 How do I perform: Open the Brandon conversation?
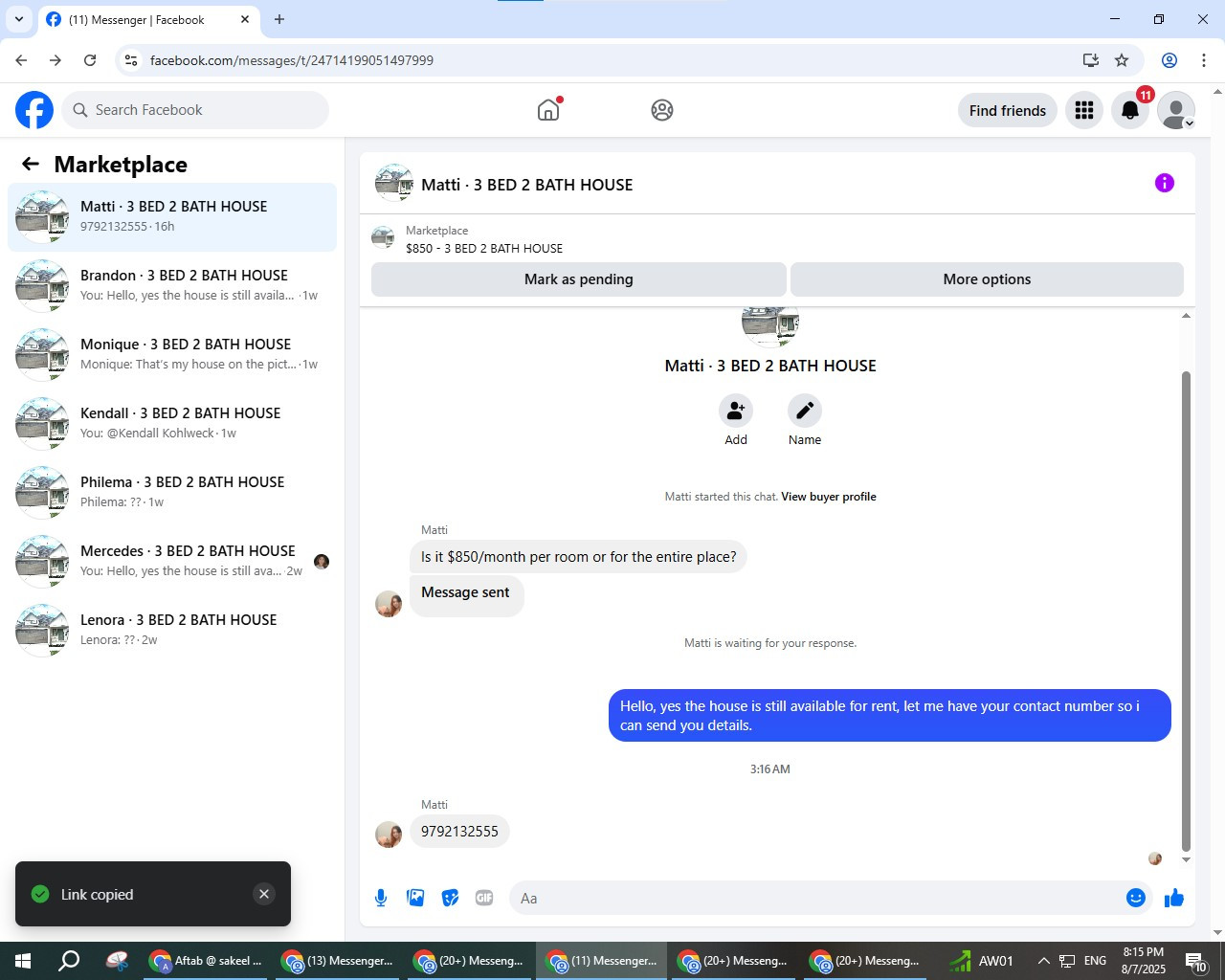pos(172,286)
